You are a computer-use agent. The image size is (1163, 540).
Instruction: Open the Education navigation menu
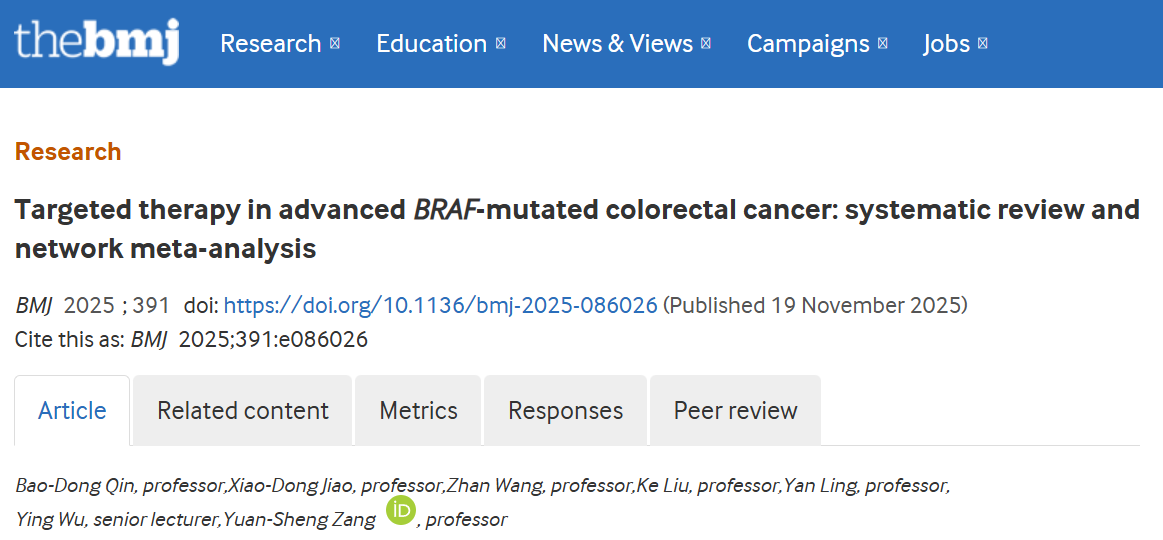pos(431,44)
